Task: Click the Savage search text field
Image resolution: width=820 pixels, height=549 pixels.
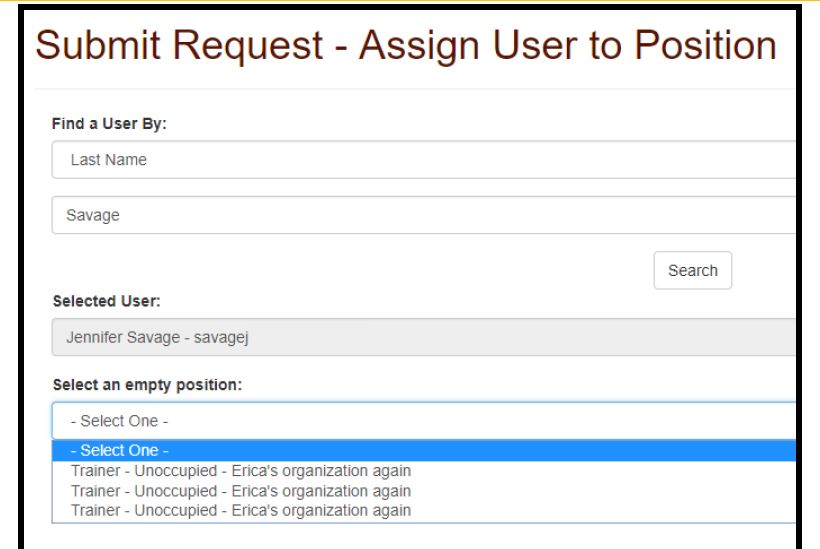Action: pos(424,215)
